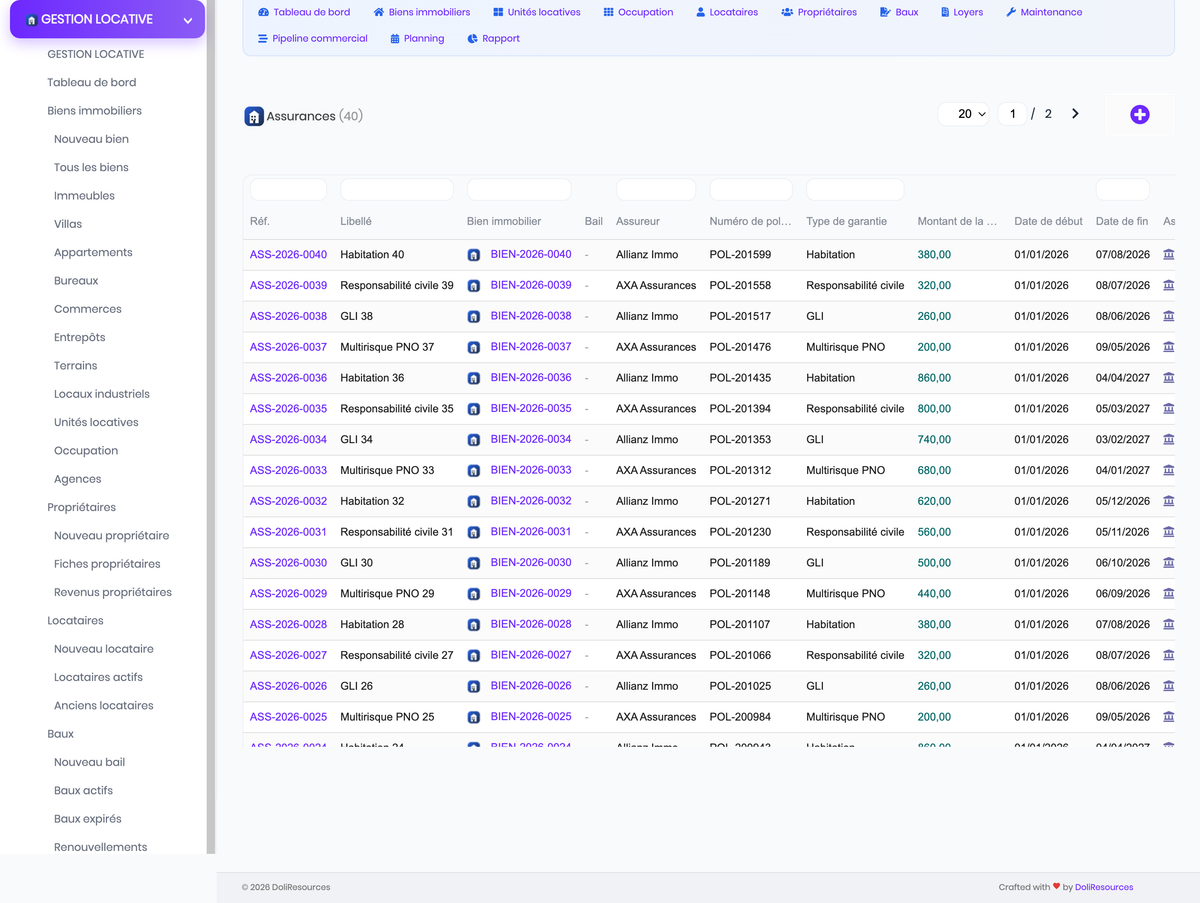Click policy number POL-201599 cell
1200x903 pixels.
(740, 255)
